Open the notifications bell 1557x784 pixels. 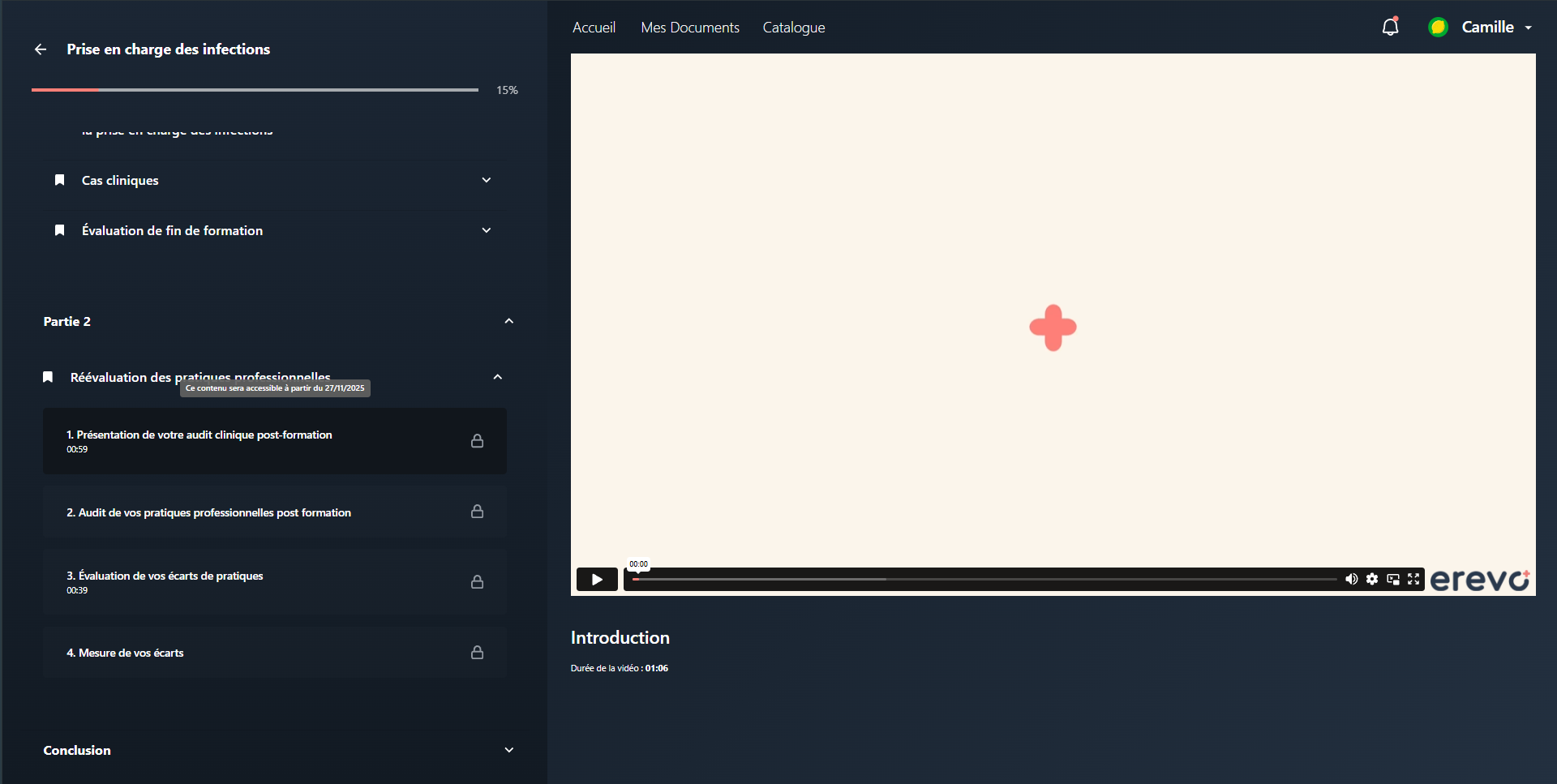pyautogui.click(x=1390, y=27)
